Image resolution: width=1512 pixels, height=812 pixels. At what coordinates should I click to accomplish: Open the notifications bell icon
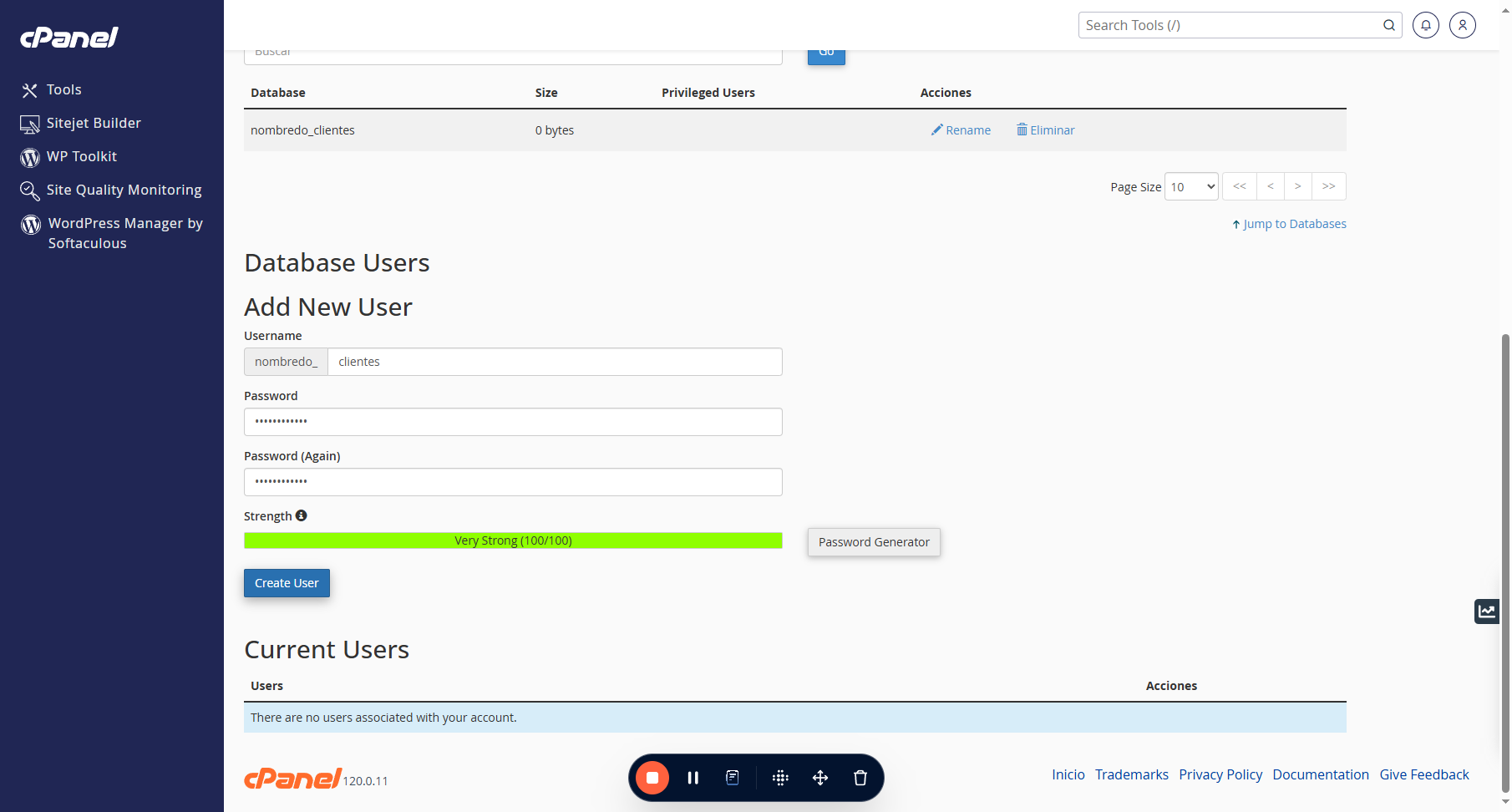[1426, 25]
